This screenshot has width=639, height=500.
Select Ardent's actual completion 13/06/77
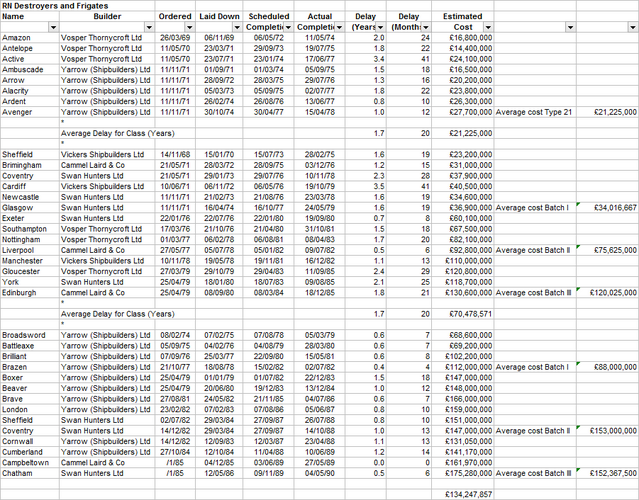pos(320,101)
